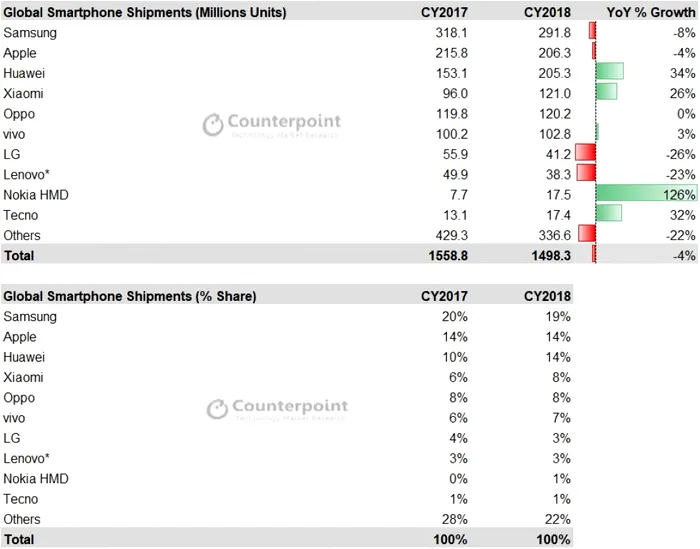Screen dimensions: 700x549
Task: Click the "Global Smartphone Shipments (% Share)" header
Action: coord(130,296)
